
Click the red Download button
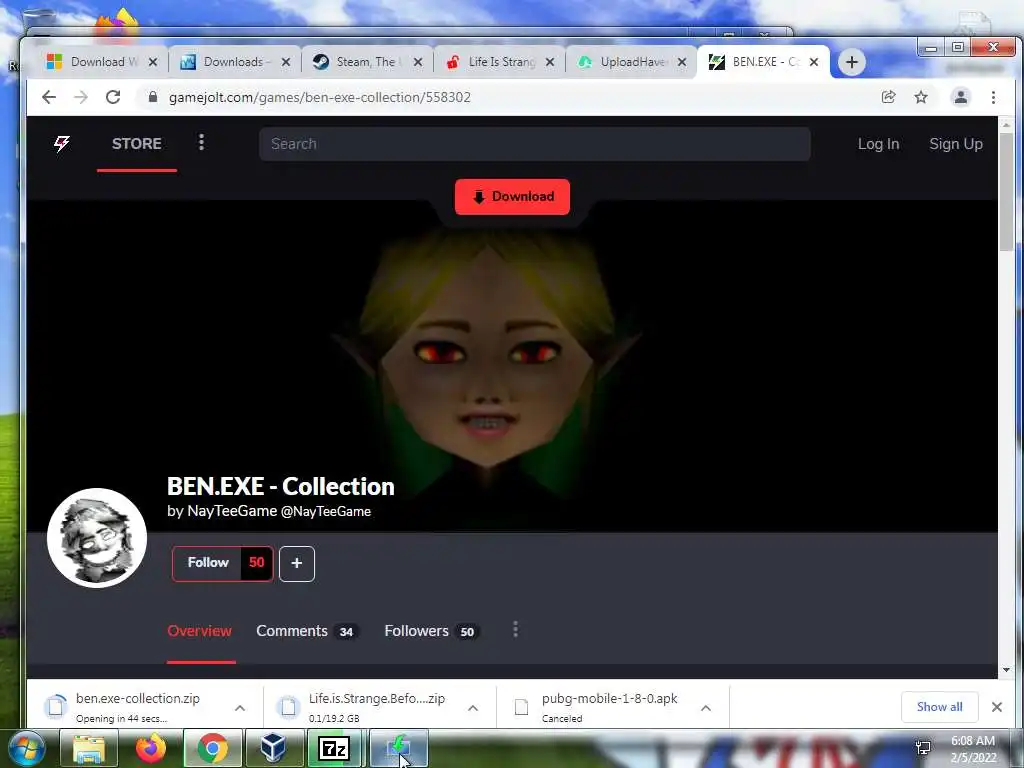[x=512, y=197]
